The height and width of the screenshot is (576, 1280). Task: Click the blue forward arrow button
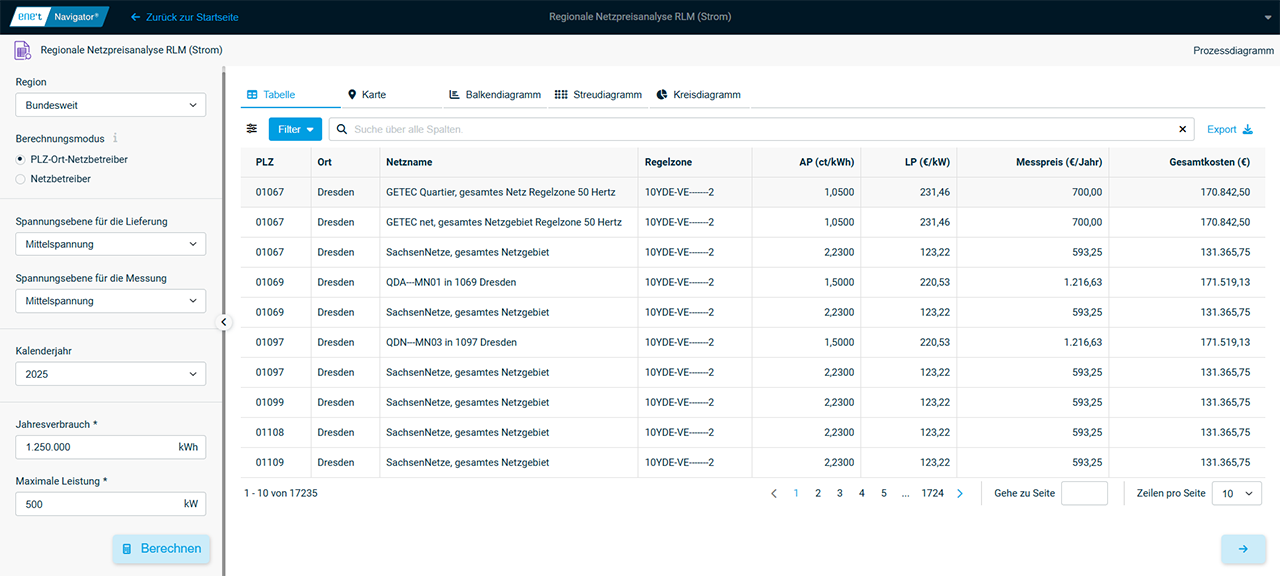point(1243,549)
